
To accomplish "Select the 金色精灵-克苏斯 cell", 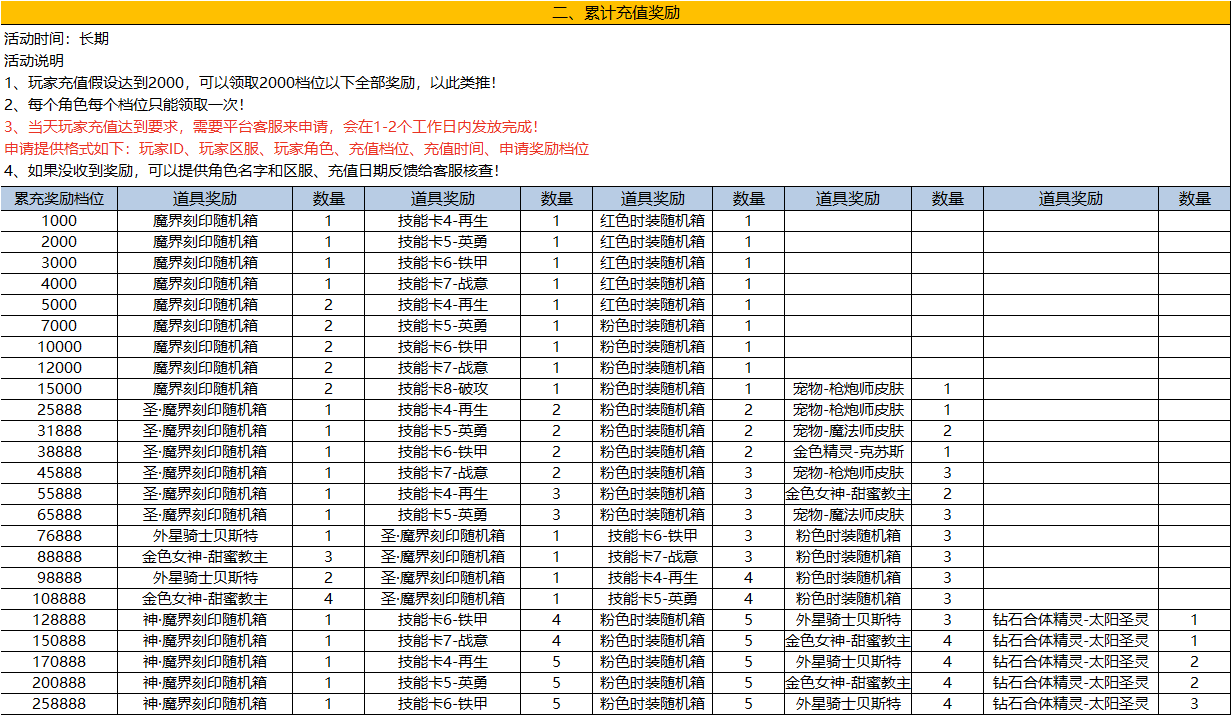I will (847, 451).
